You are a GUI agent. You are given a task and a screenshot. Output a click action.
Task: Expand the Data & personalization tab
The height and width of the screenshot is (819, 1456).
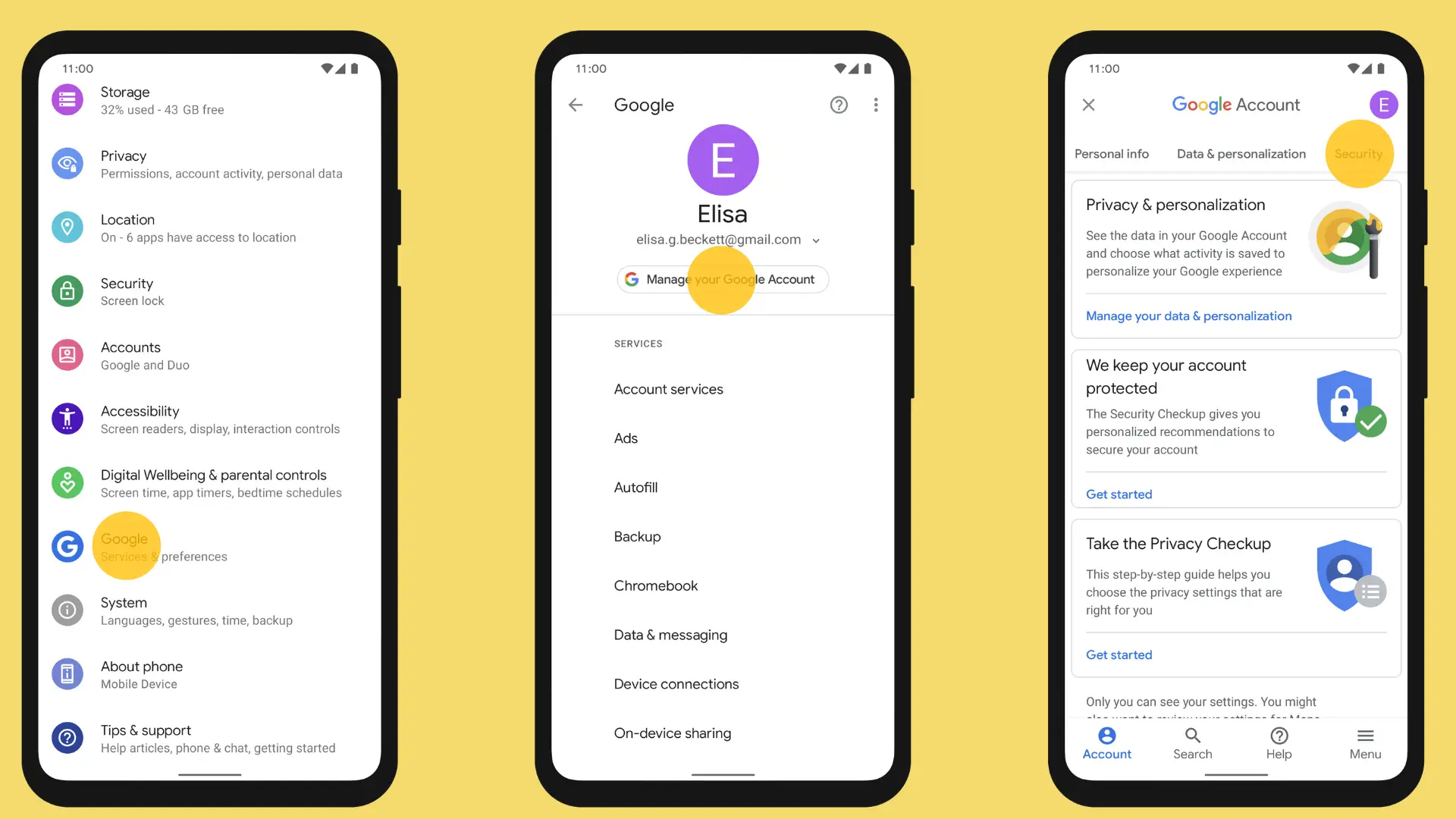pyautogui.click(x=1241, y=153)
